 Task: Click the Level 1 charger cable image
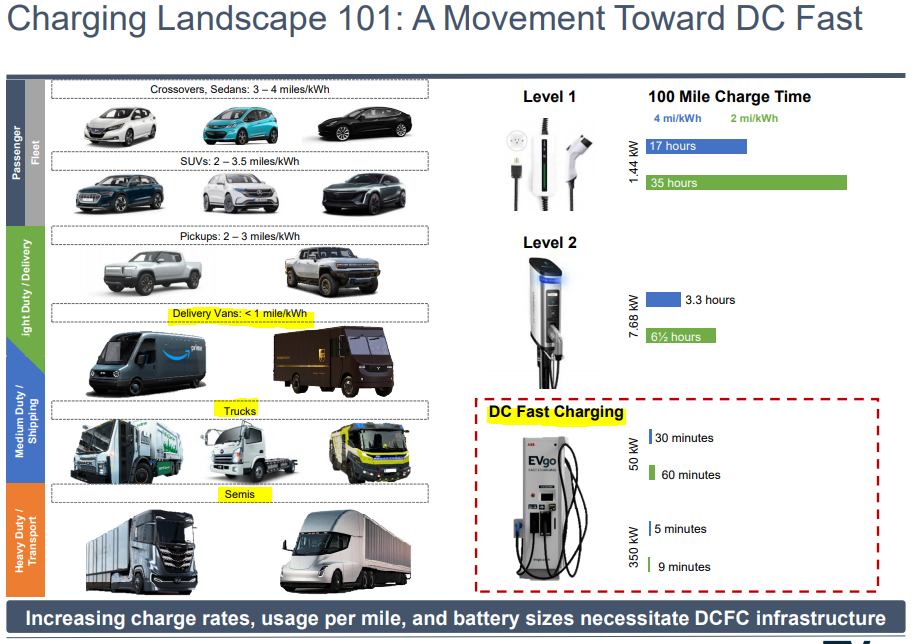tap(549, 165)
